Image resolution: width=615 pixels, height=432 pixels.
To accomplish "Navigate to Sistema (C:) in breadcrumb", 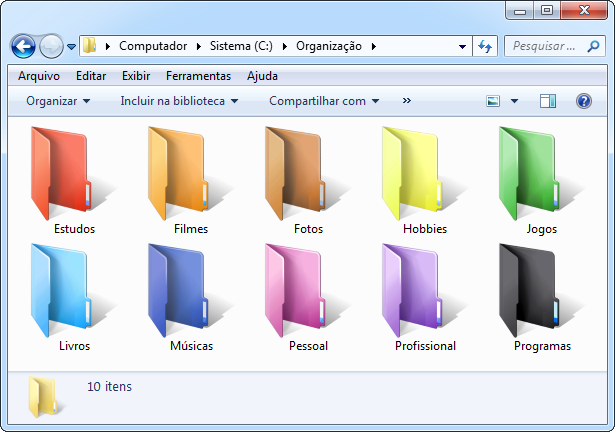I will 241,46.
